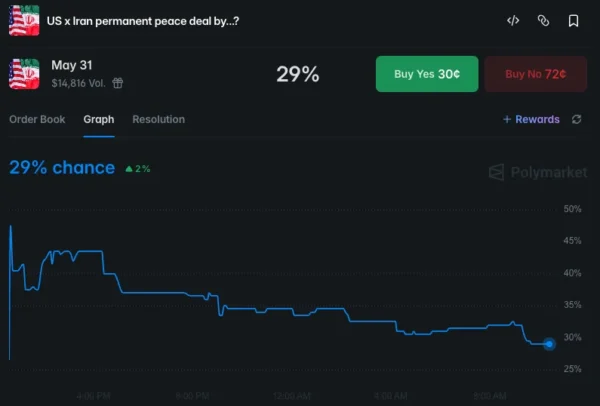Click the May 31 market flag thumbnail

pos(24,74)
